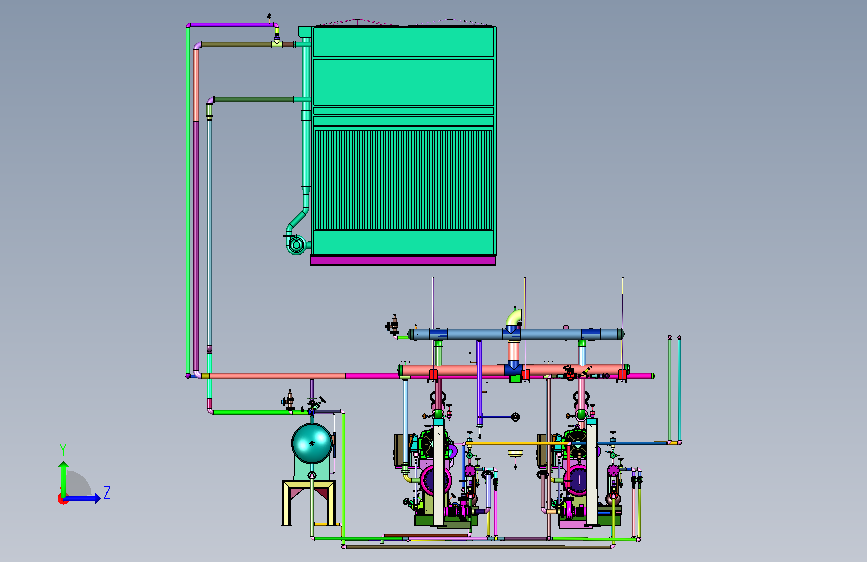Image resolution: width=867 pixels, height=562 pixels.
Task: Click the red origin ball of axis triad
Action: click(62, 499)
